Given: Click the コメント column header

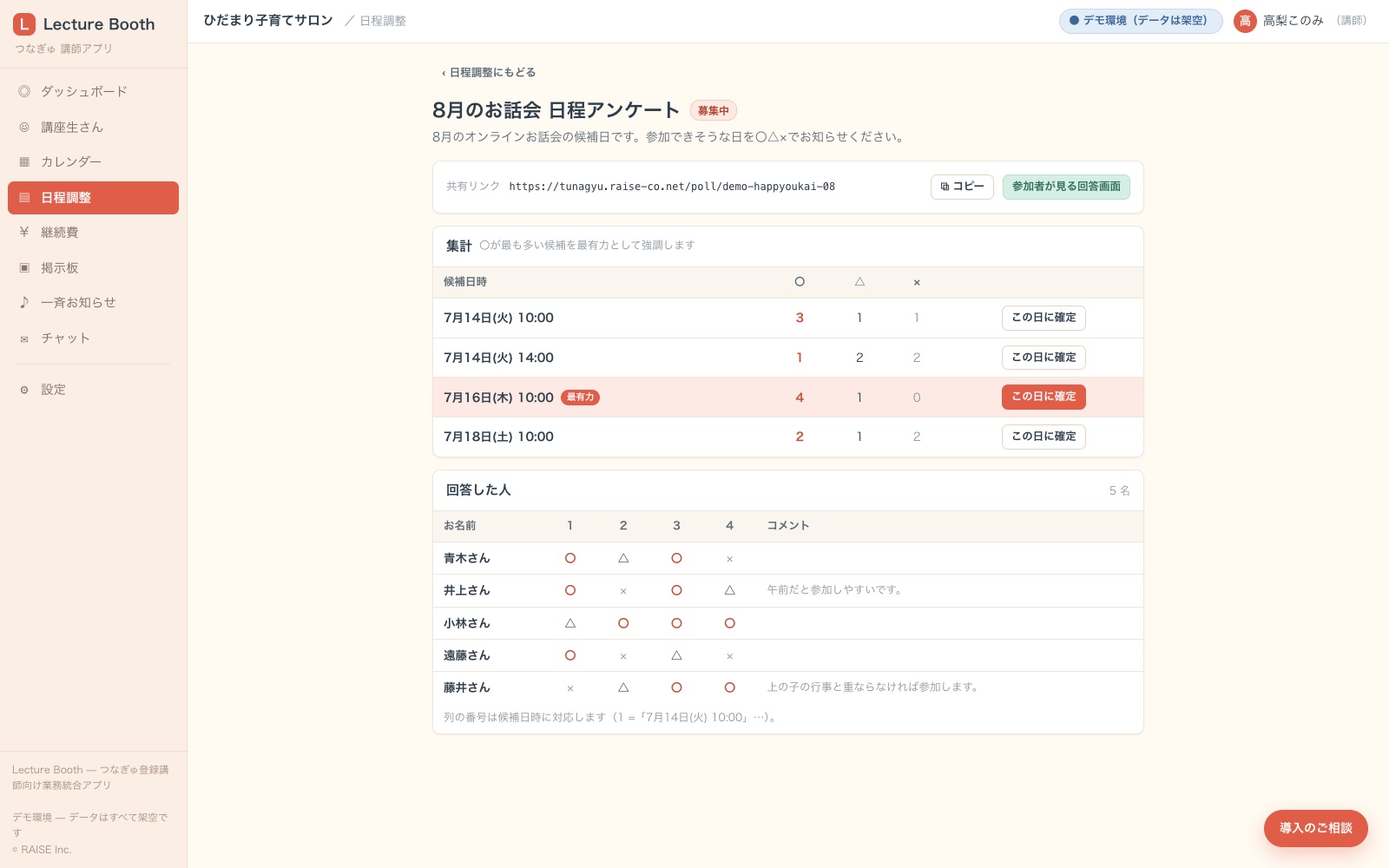Looking at the screenshot, I should [788, 526].
